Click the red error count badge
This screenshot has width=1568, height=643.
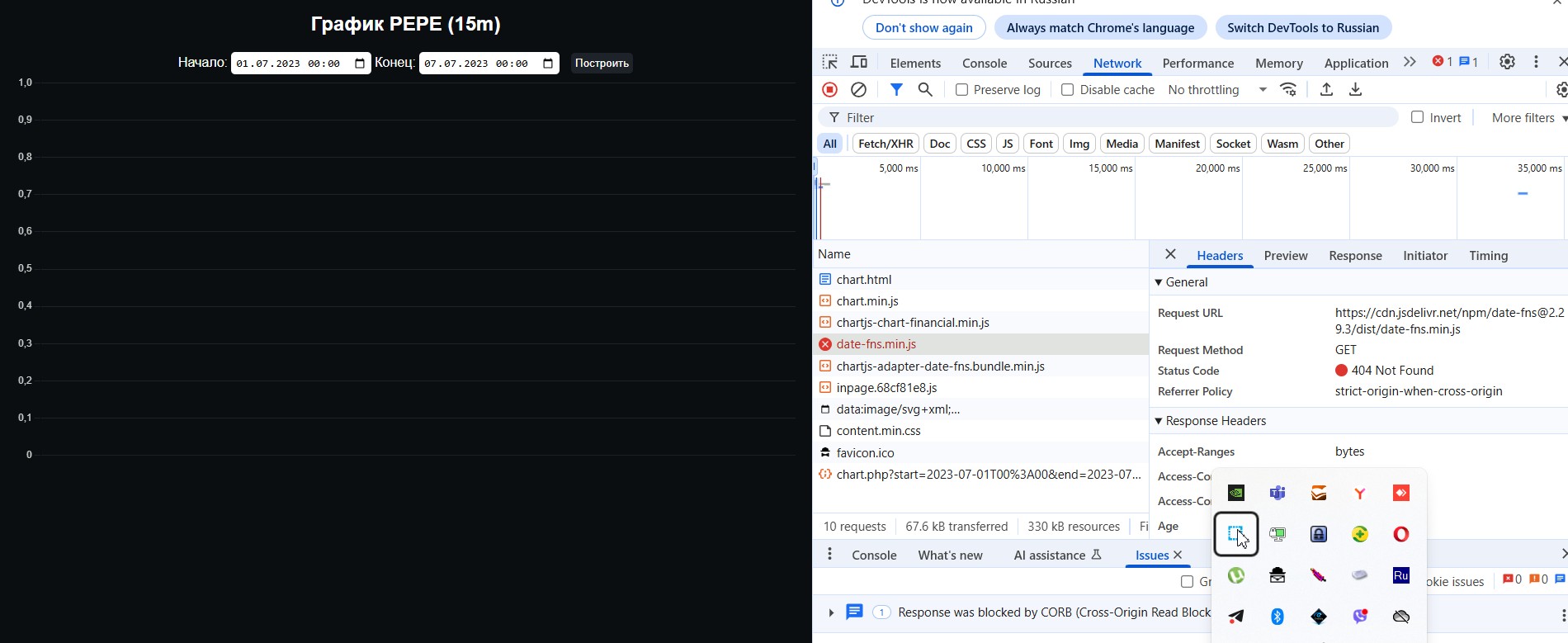[x=1443, y=62]
